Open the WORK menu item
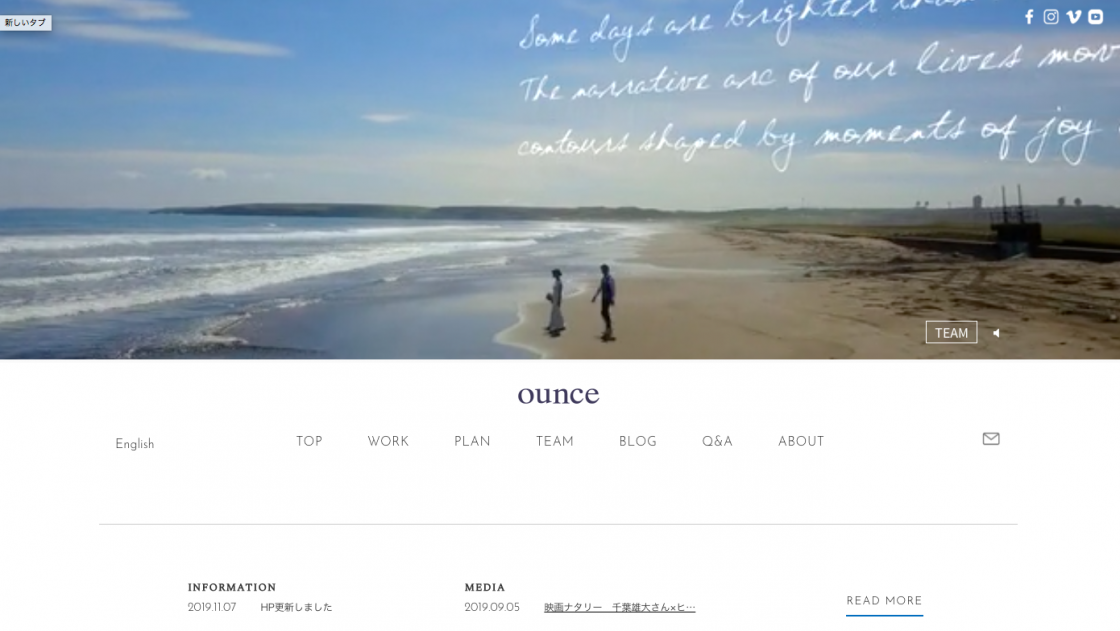1120x631 pixels. tap(388, 442)
